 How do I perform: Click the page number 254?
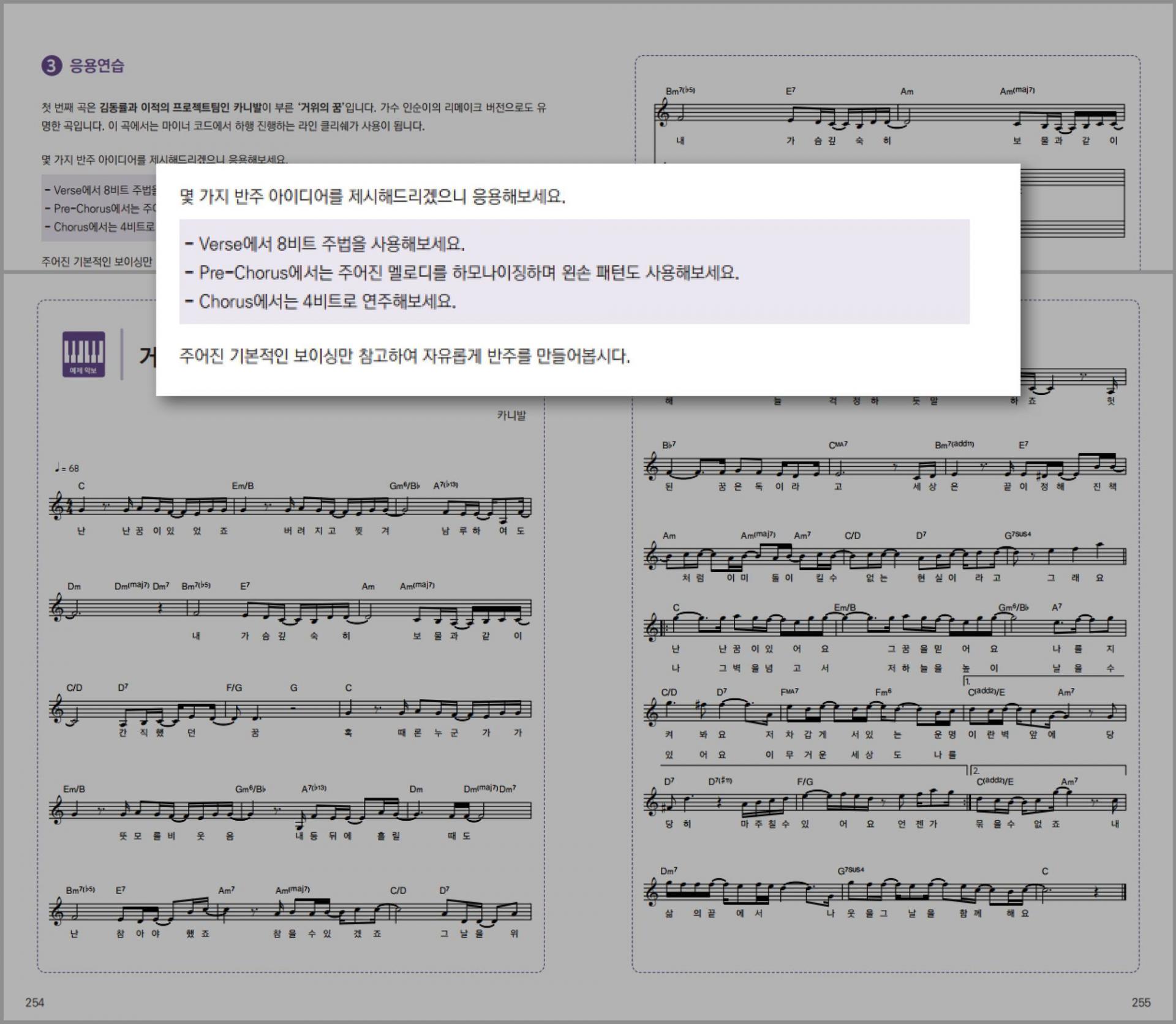[35, 1003]
